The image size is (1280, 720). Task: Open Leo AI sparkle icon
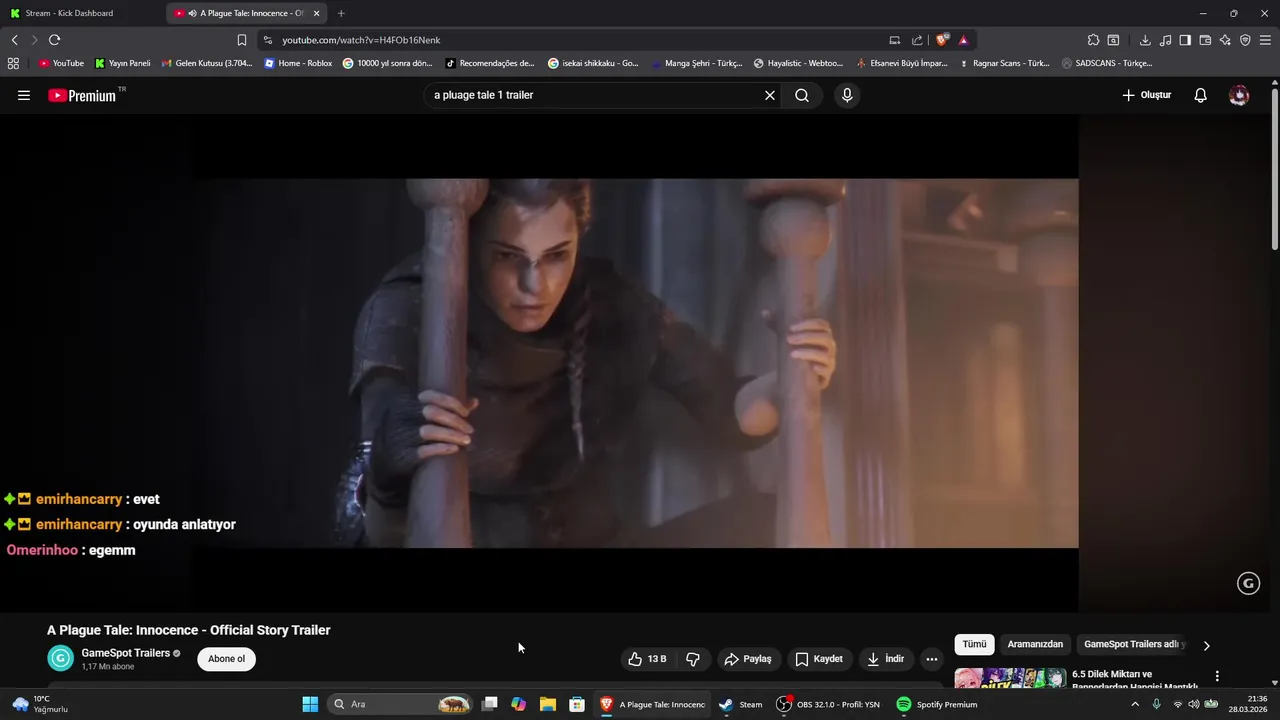point(1225,40)
